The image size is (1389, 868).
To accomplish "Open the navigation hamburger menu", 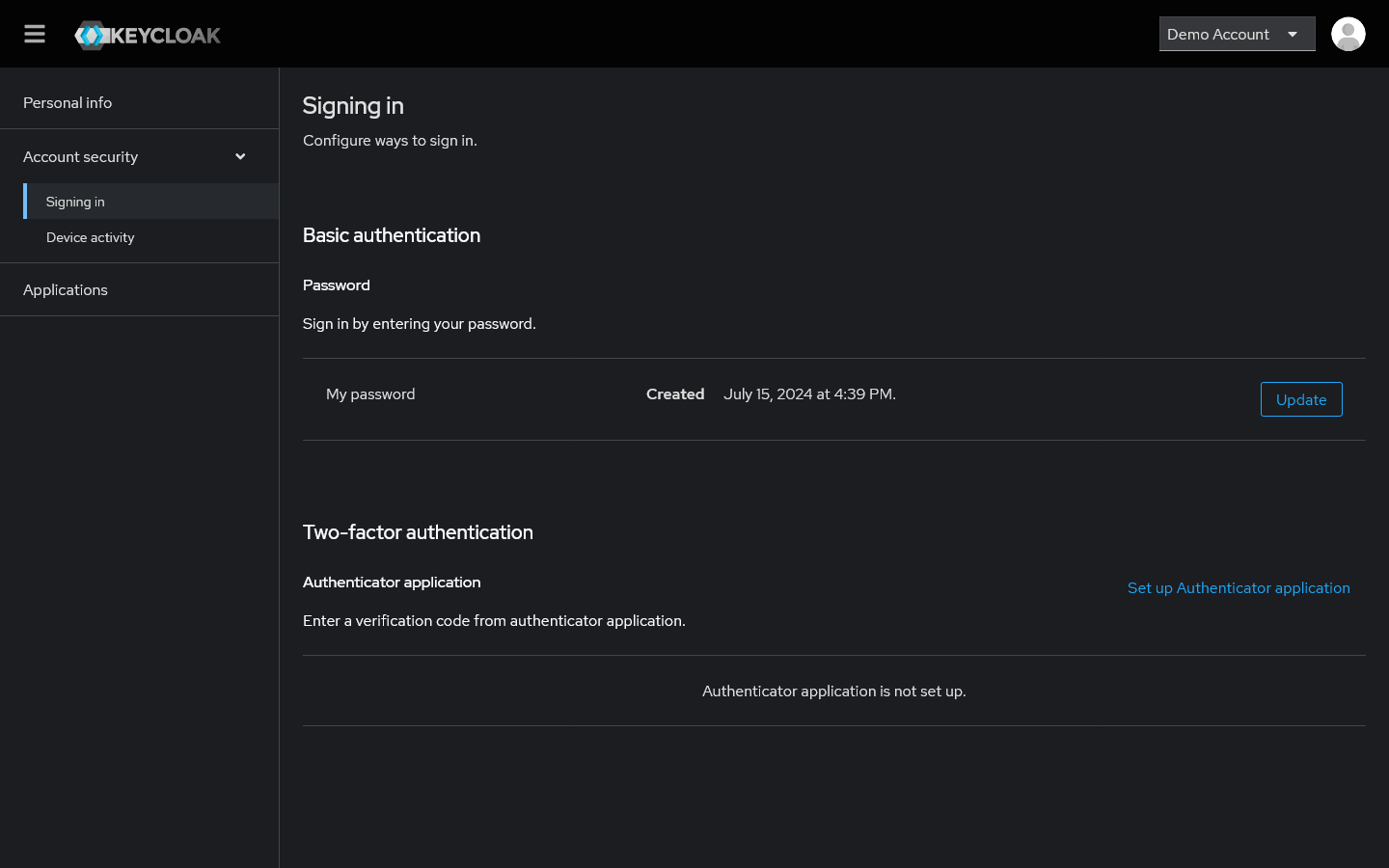I will tap(34, 33).
